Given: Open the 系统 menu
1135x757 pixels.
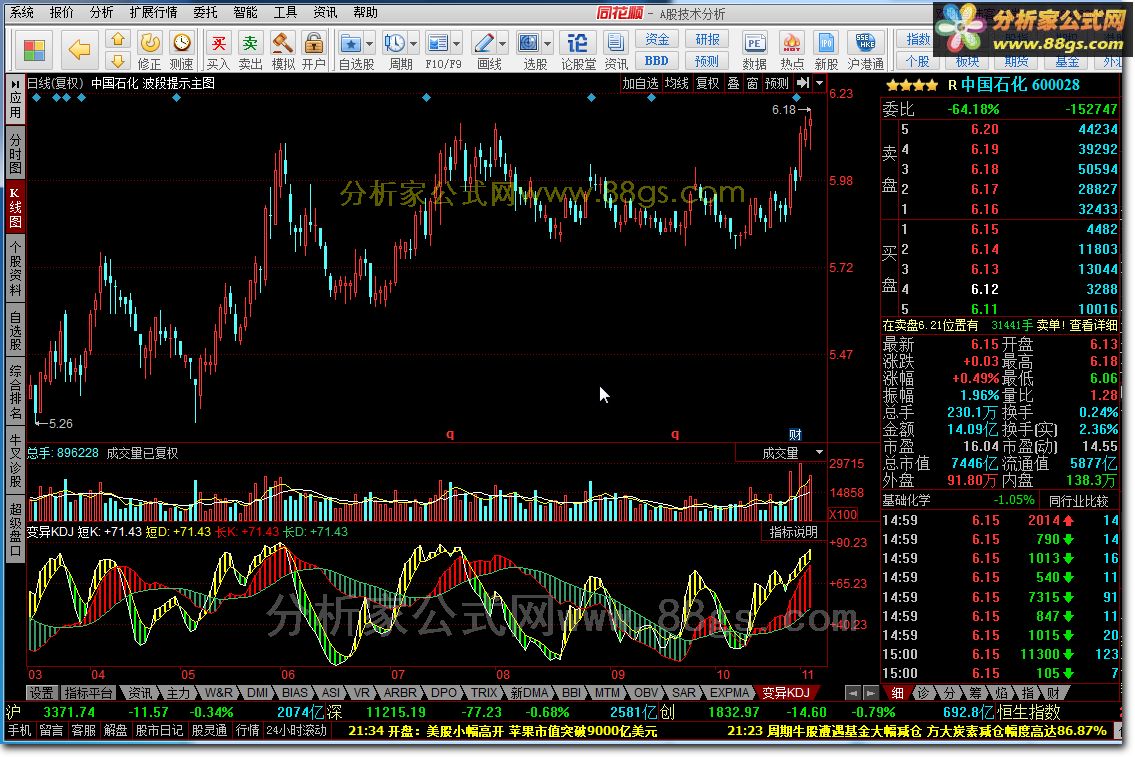Looking at the screenshot, I should pyautogui.click(x=22, y=12).
